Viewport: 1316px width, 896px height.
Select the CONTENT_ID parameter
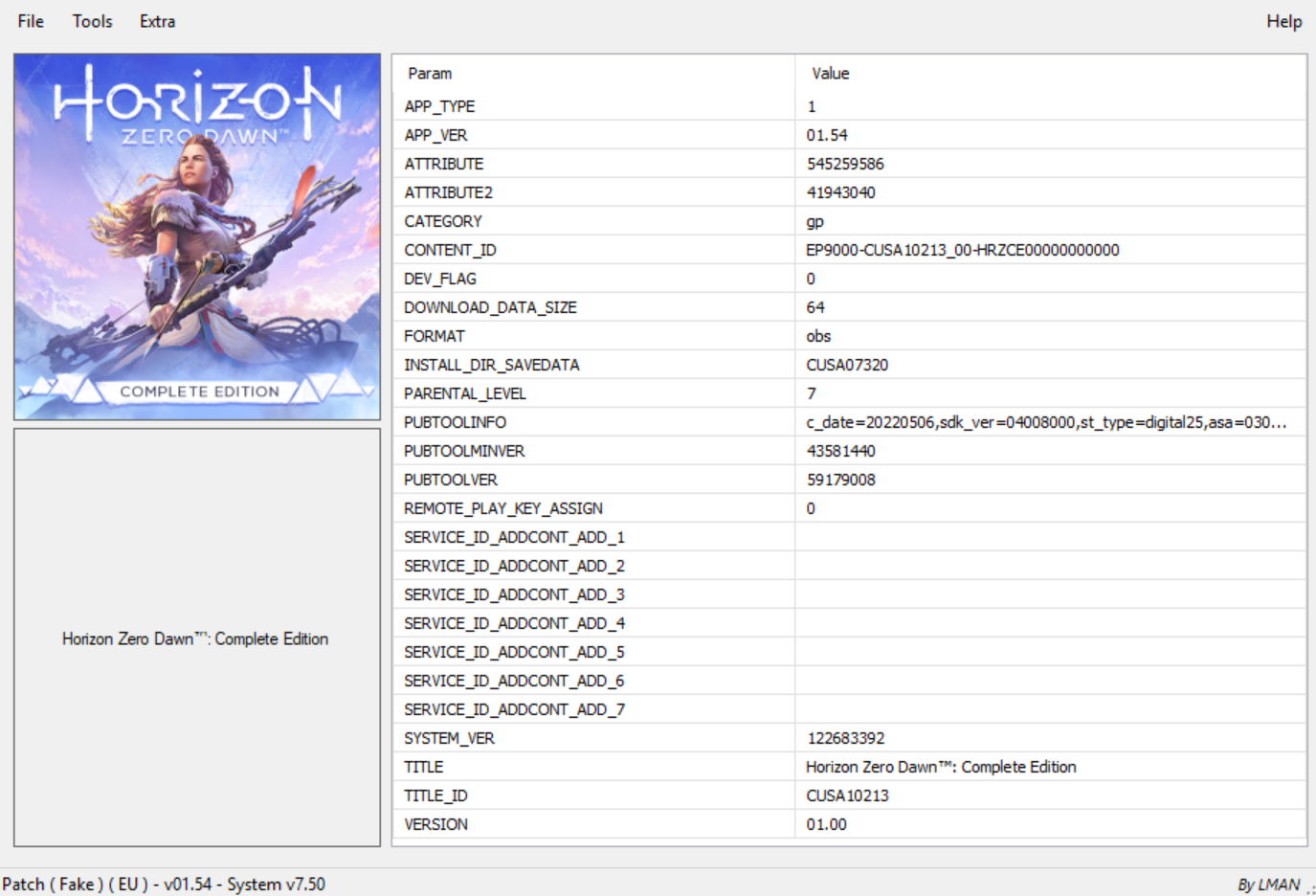(x=450, y=250)
